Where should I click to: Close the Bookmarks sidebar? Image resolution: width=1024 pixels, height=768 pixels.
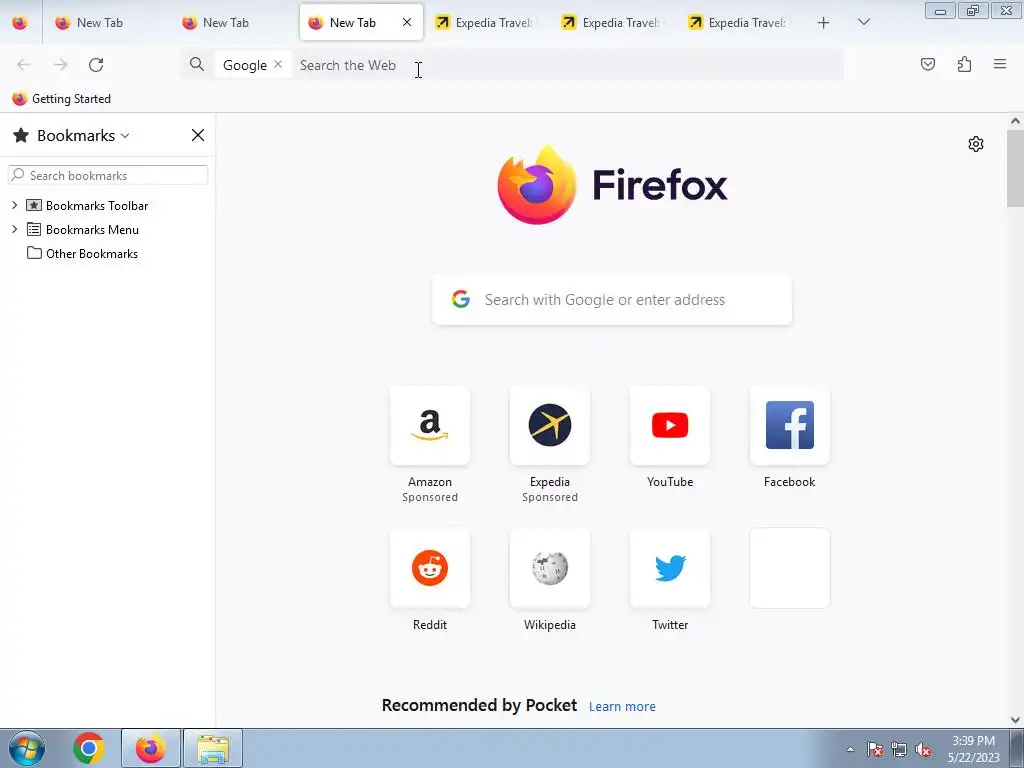[x=198, y=135]
